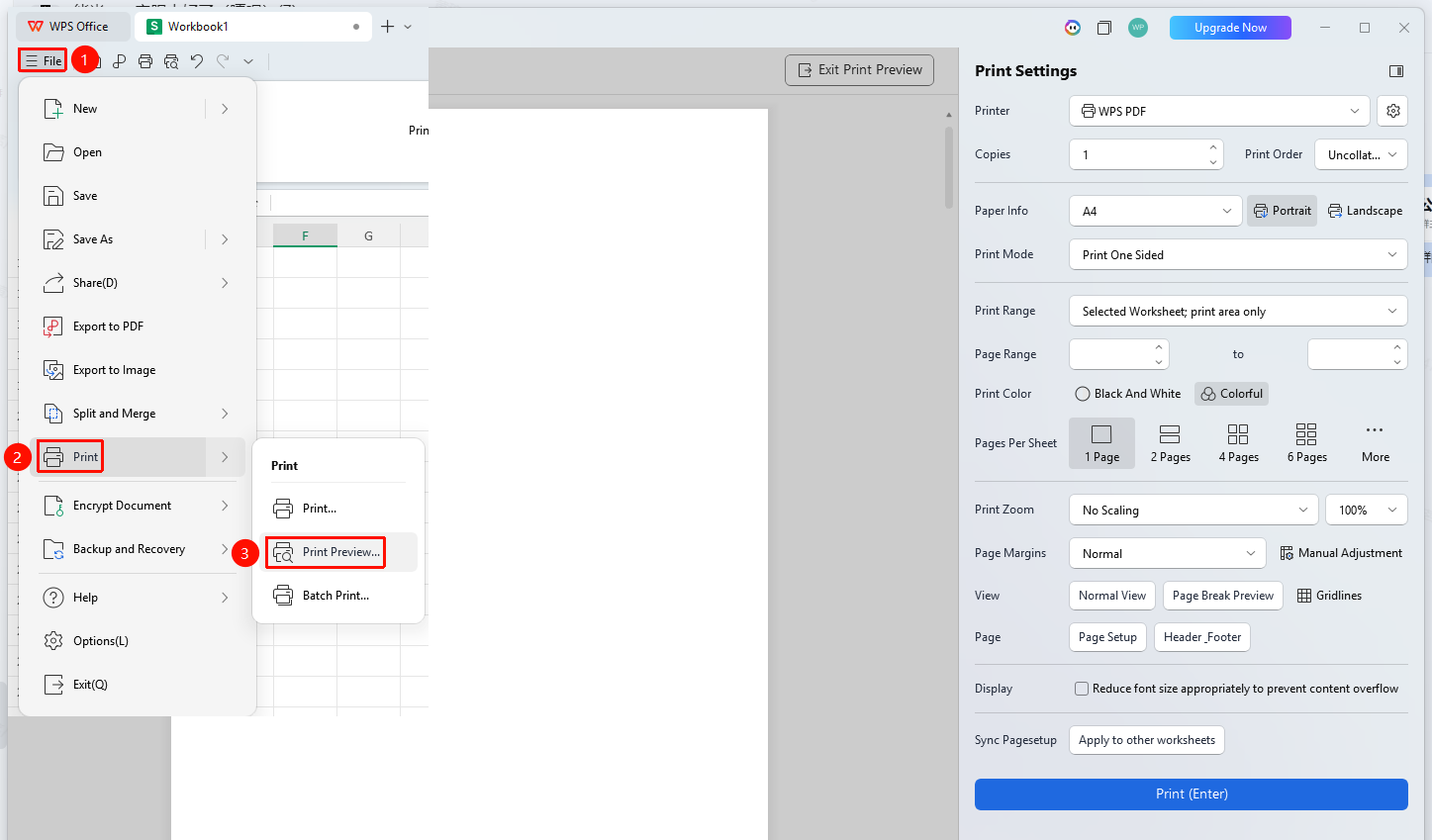Open the Encrypt Document menu item
Viewport: 1432px width, 840px height.
(x=137, y=506)
